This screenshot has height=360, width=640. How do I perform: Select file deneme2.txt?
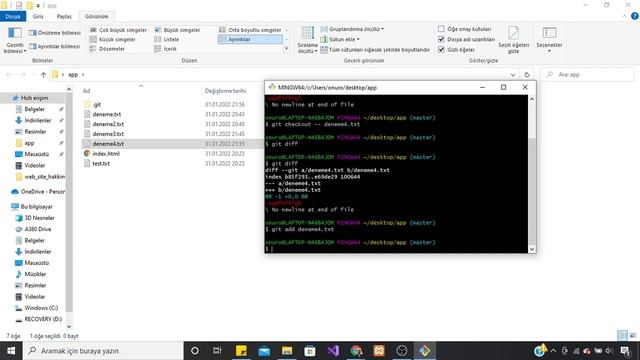[x=108, y=124]
